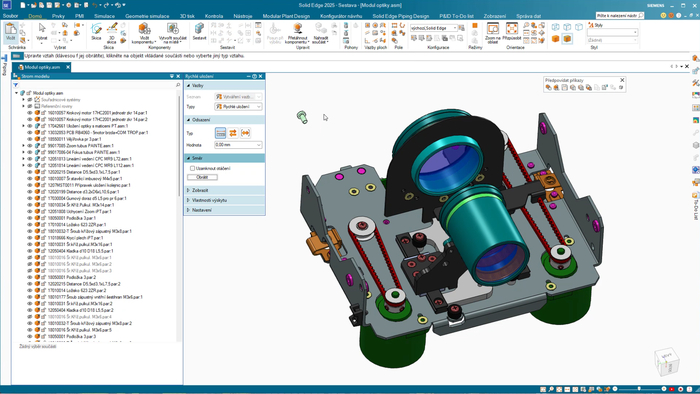
Task: Toggle visibility of Krokový motor par:2
Action: coord(30,120)
